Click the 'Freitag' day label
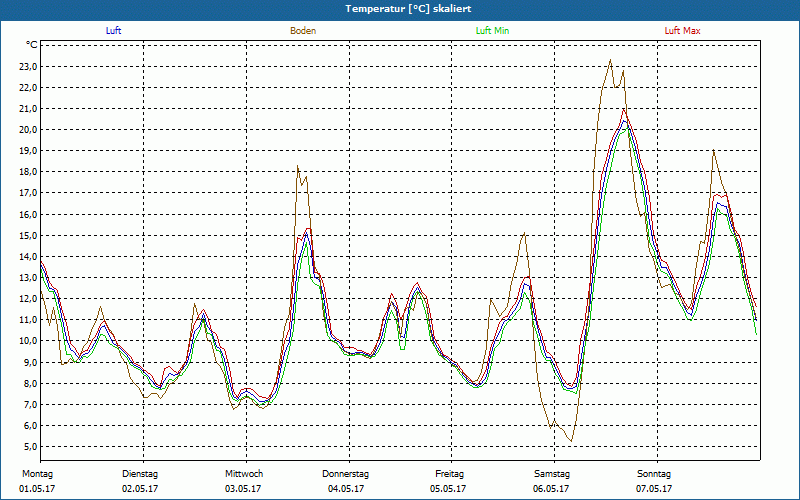Screen dimensions: 800x500 449,474
